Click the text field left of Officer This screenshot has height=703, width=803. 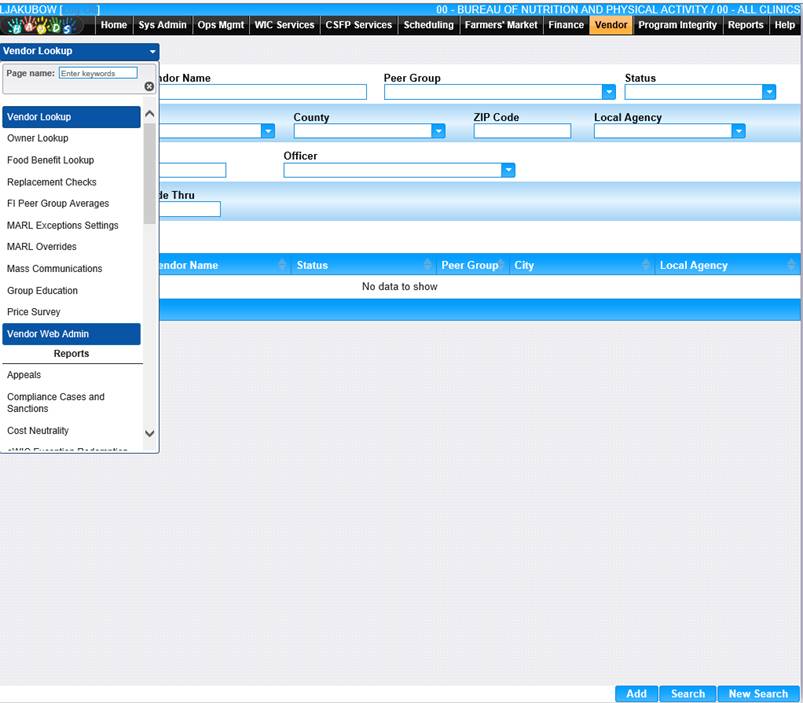click(192, 171)
